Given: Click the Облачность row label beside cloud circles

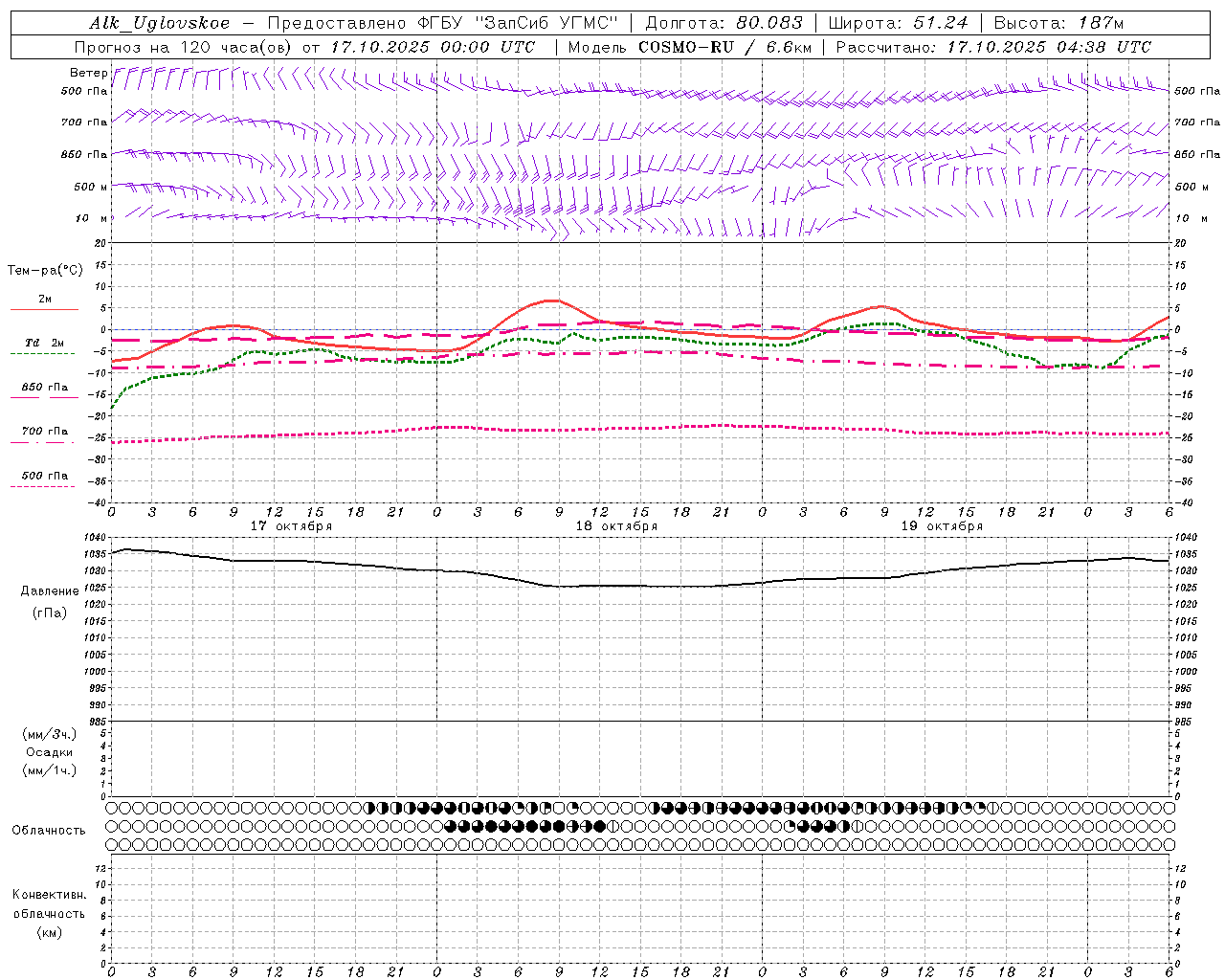Looking at the screenshot, I should tap(49, 831).
